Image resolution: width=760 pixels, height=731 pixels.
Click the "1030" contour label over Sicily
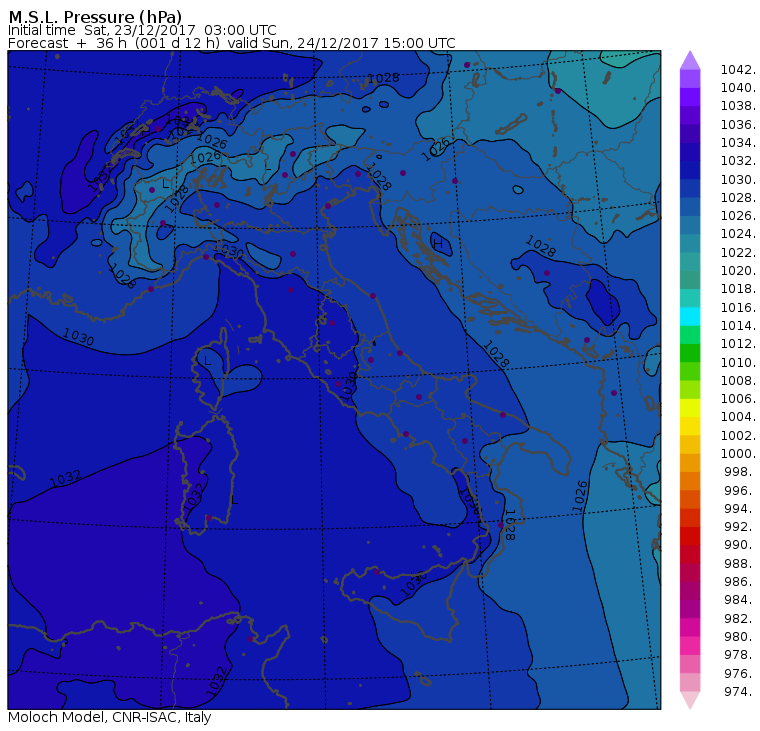point(414,584)
